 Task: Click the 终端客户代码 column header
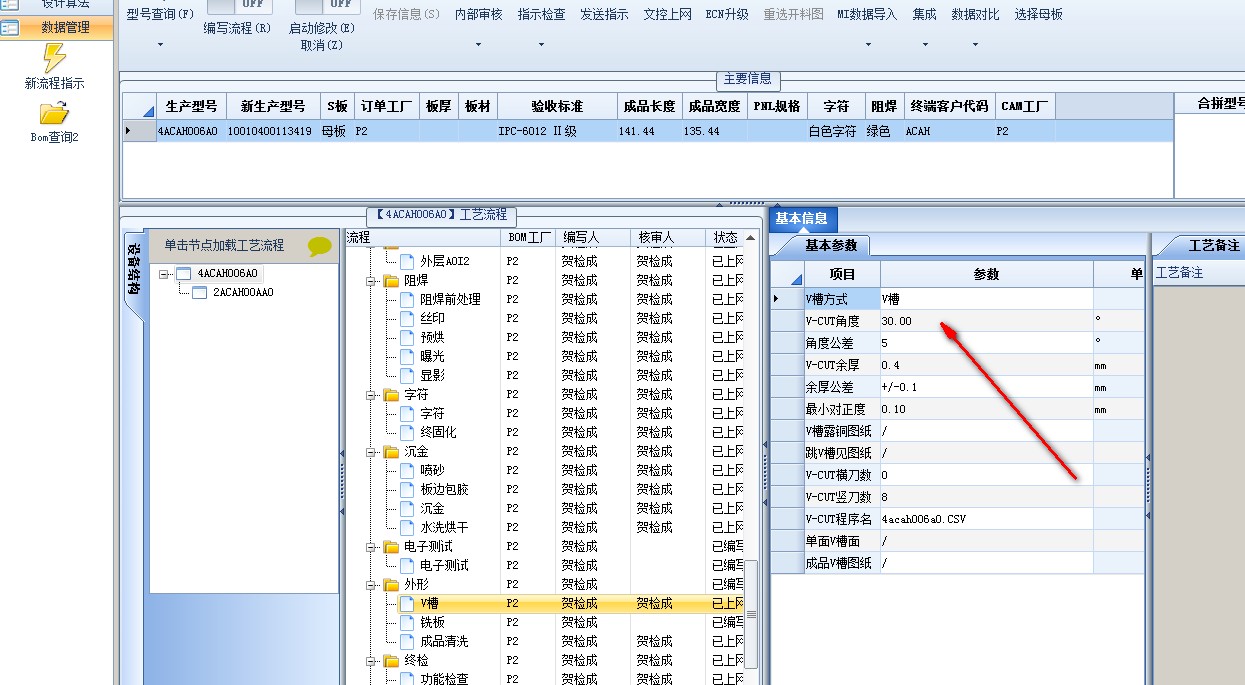click(x=949, y=106)
